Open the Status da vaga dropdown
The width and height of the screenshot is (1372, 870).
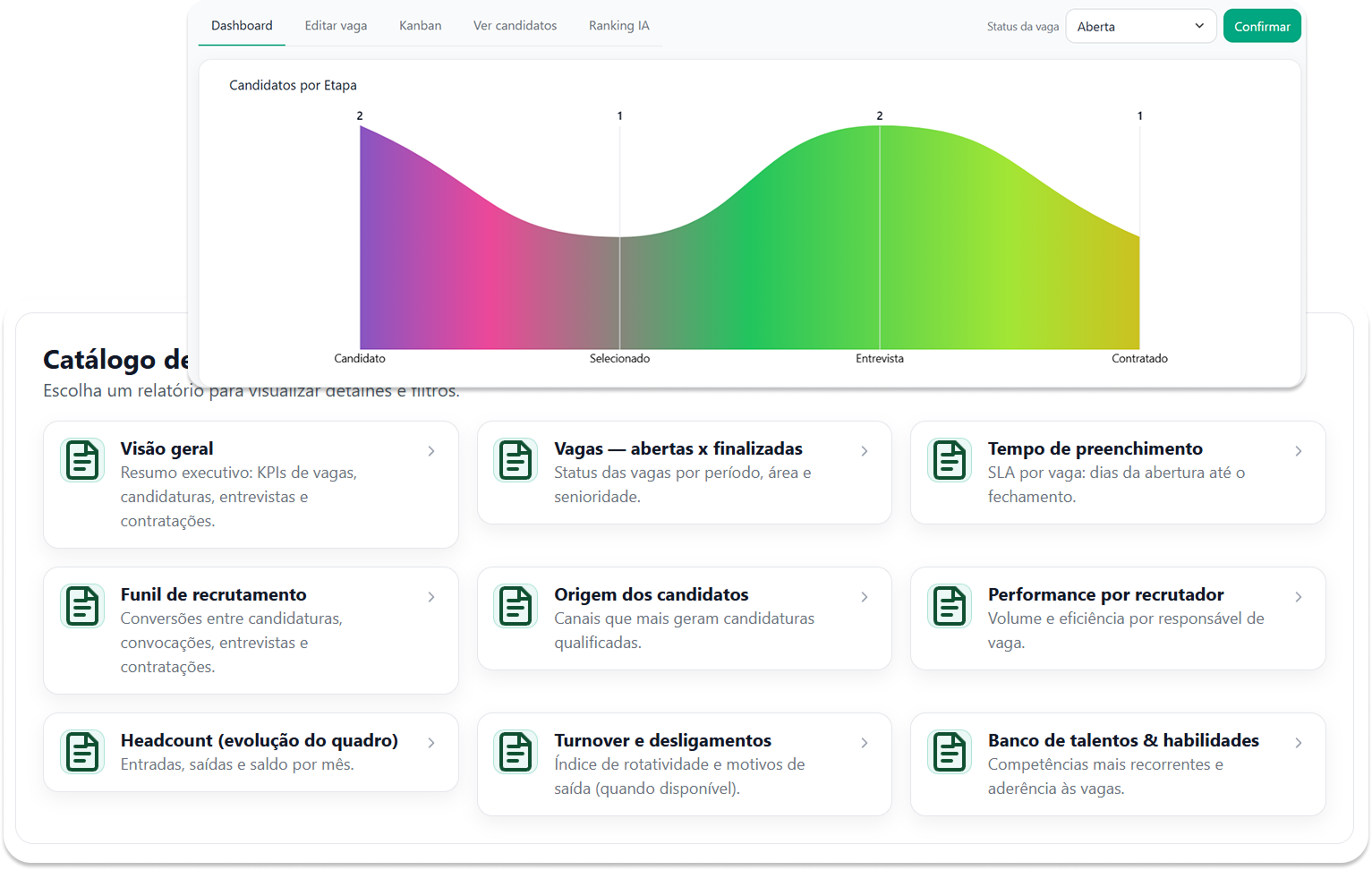[1140, 26]
